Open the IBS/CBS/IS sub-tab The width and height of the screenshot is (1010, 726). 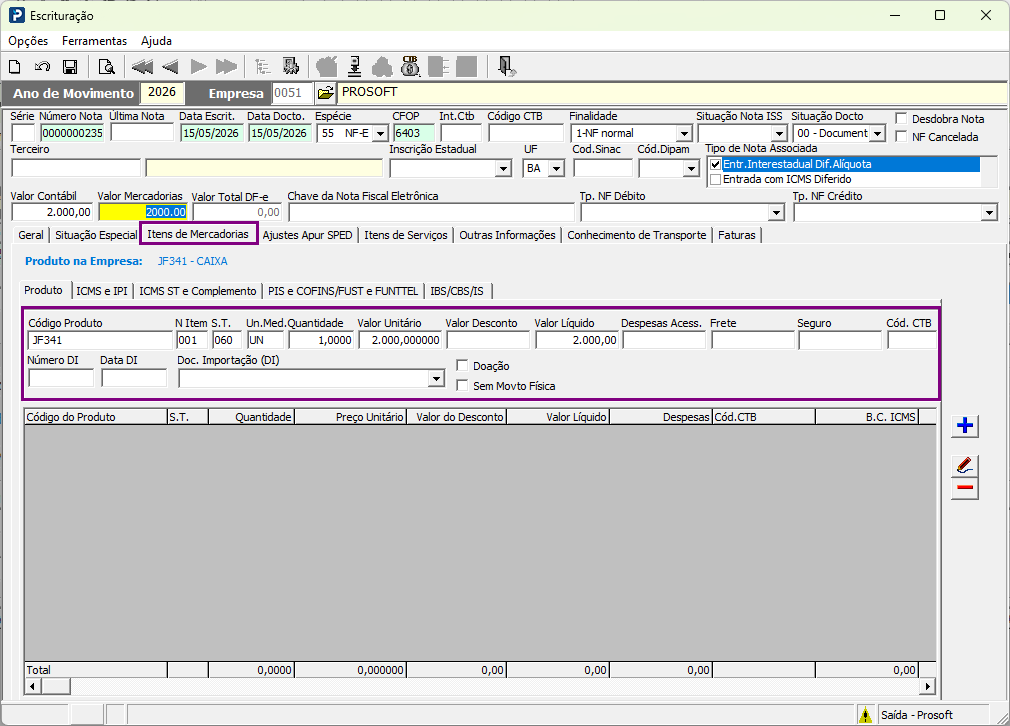click(x=457, y=291)
